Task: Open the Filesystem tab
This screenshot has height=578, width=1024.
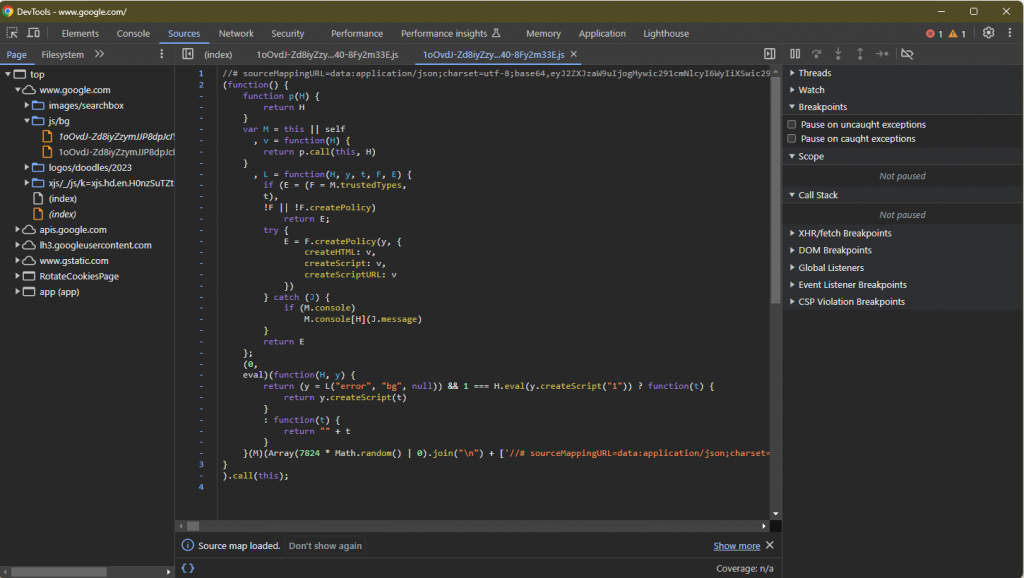Action: pos(63,54)
